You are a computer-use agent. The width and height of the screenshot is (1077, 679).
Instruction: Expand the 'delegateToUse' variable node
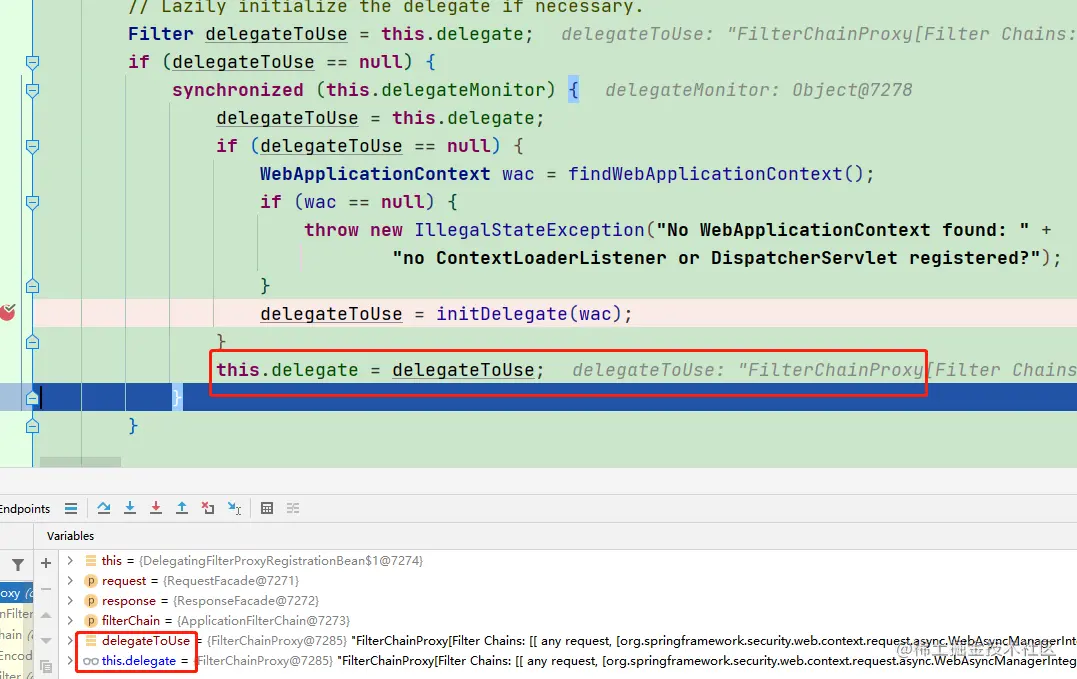(x=70, y=641)
